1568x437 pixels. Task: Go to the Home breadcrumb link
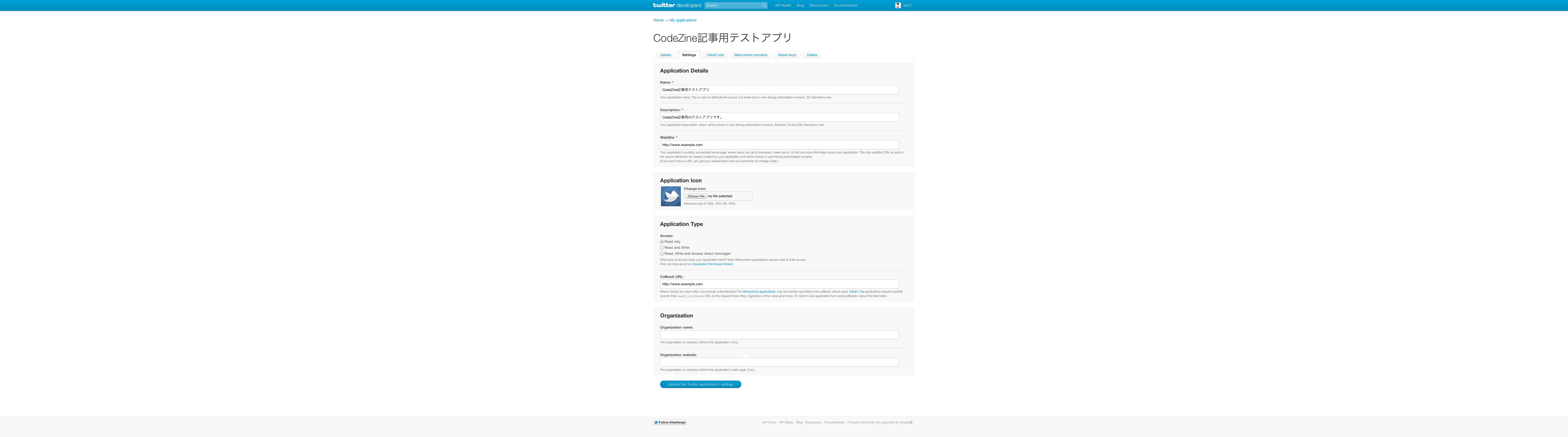click(x=658, y=20)
